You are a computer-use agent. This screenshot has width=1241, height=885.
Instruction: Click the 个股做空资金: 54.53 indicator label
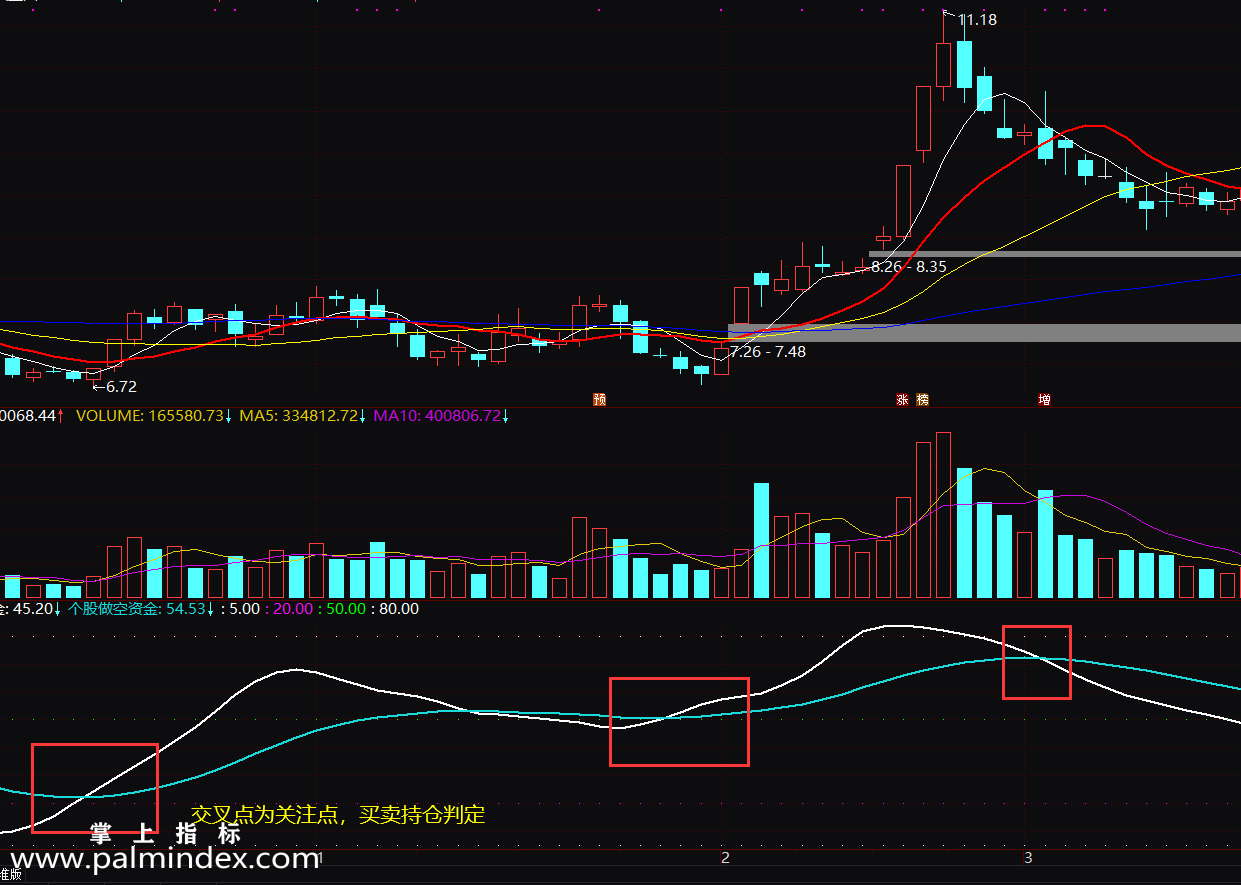click(136, 608)
